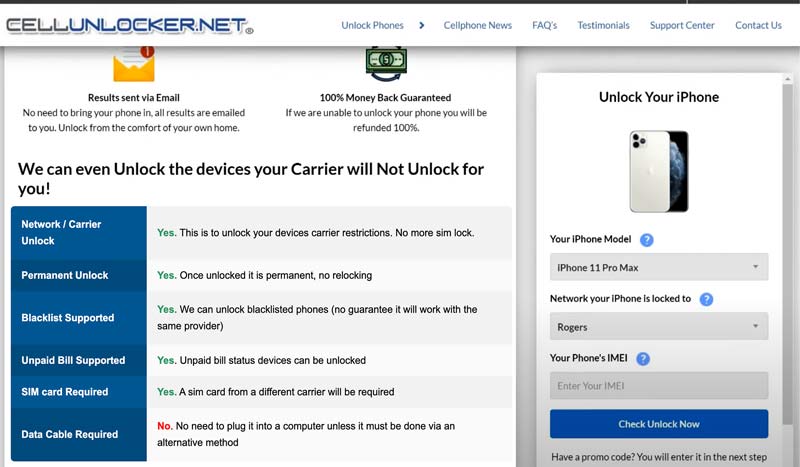Click 'This is to unlock your devices carrier' text

(327, 233)
